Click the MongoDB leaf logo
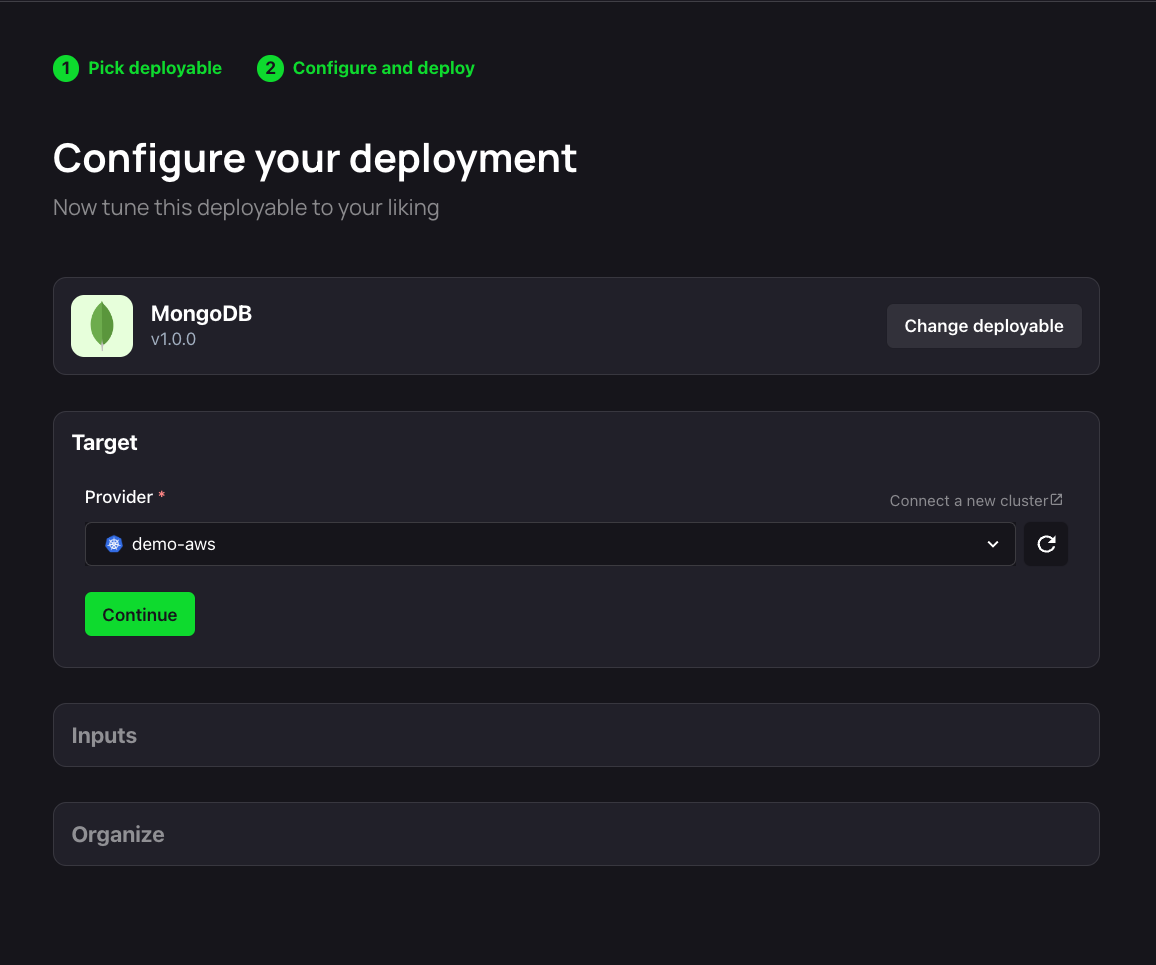Image resolution: width=1156 pixels, height=965 pixels. tap(102, 326)
